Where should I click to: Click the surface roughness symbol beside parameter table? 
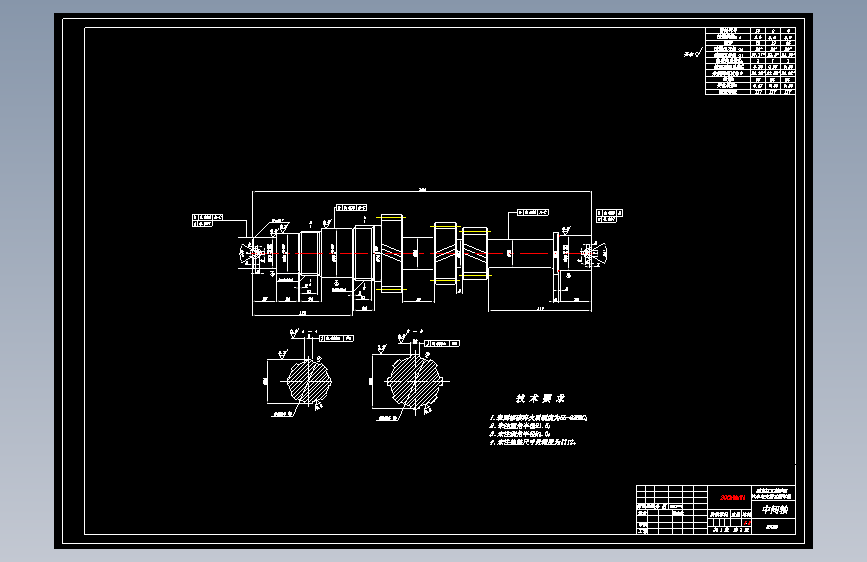click(693, 54)
